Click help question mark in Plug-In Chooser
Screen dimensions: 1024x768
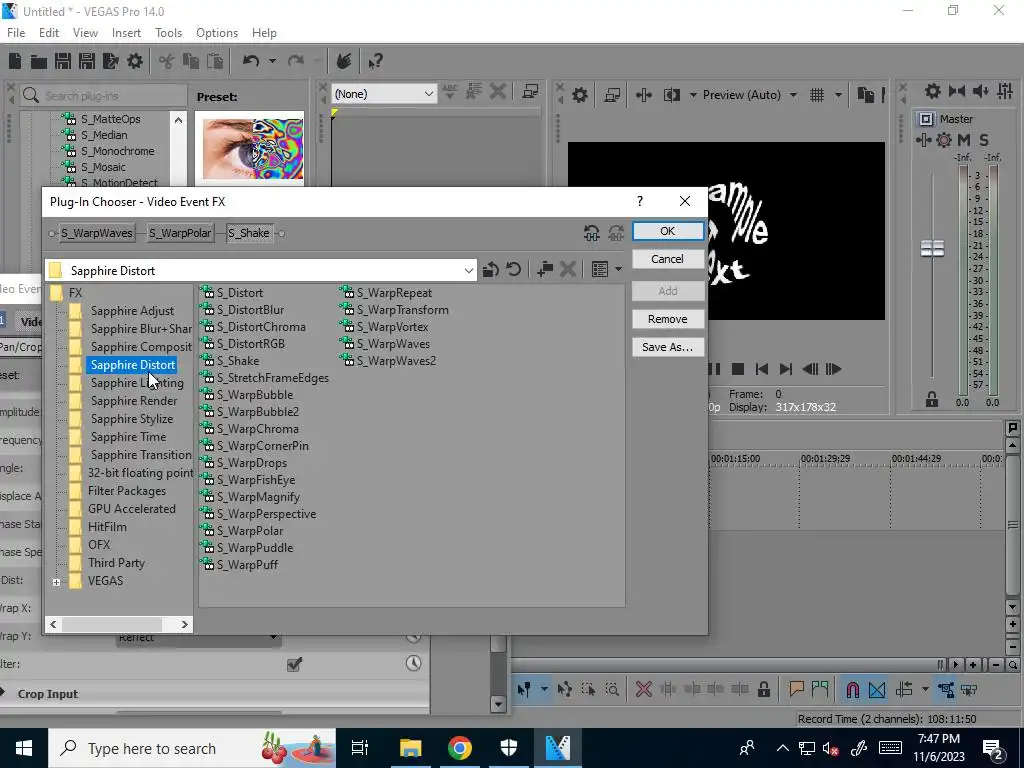click(640, 201)
